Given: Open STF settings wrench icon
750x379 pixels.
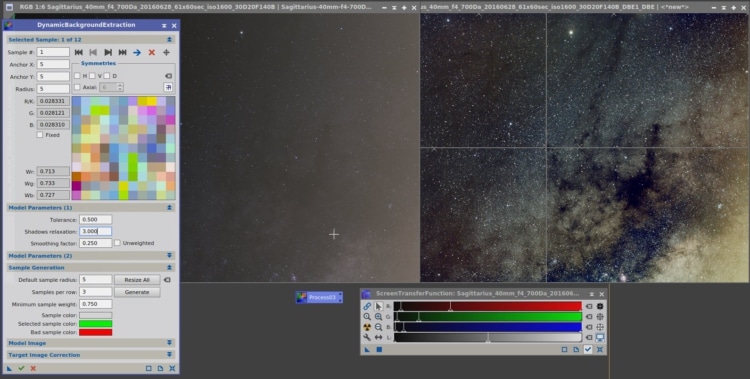Looking at the screenshot, I should pyautogui.click(x=367, y=338).
